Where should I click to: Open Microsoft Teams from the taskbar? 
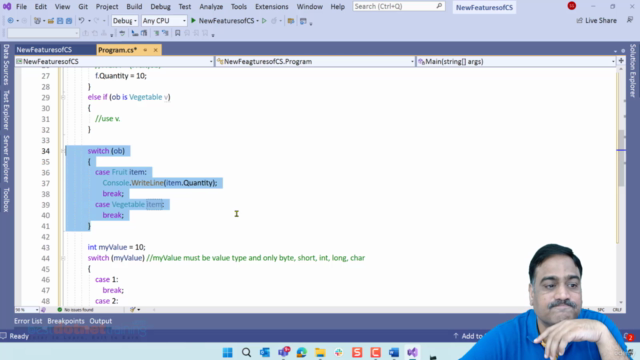pos(283,352)
